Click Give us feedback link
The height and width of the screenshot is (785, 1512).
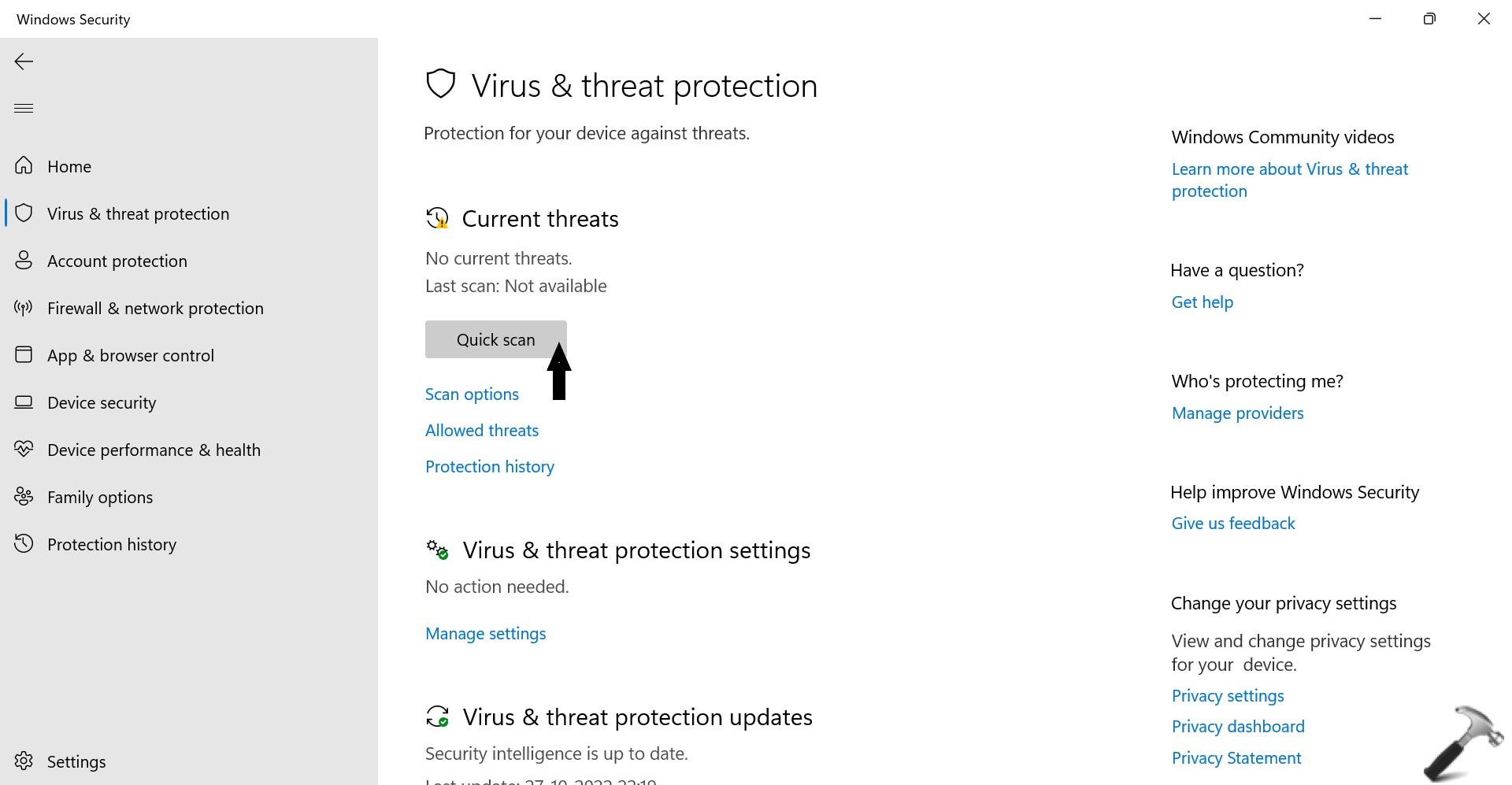(x=1233, y=524)
